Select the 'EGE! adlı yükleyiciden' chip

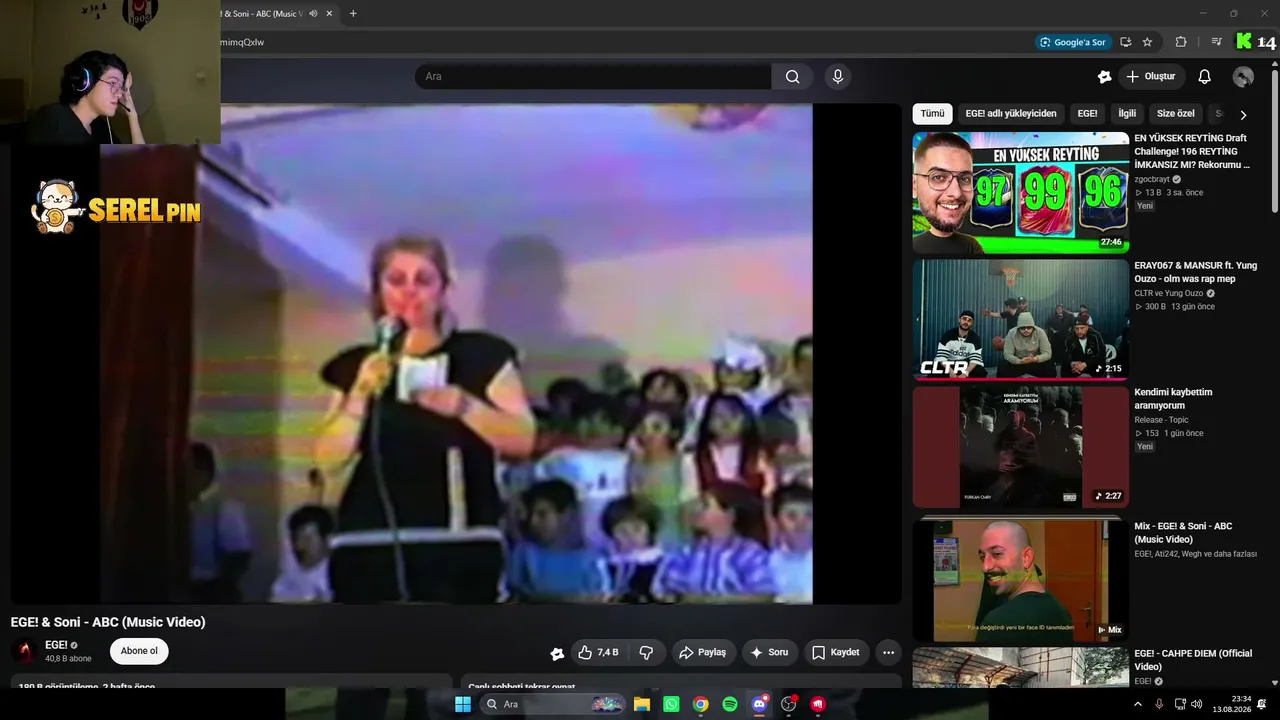click(x=1011, y=114)
